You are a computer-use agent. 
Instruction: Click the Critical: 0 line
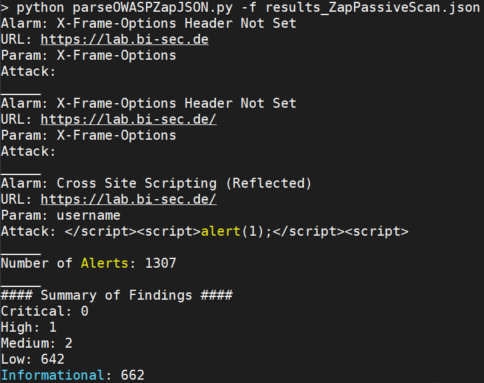pyautogui.click(x=45, y=311)
